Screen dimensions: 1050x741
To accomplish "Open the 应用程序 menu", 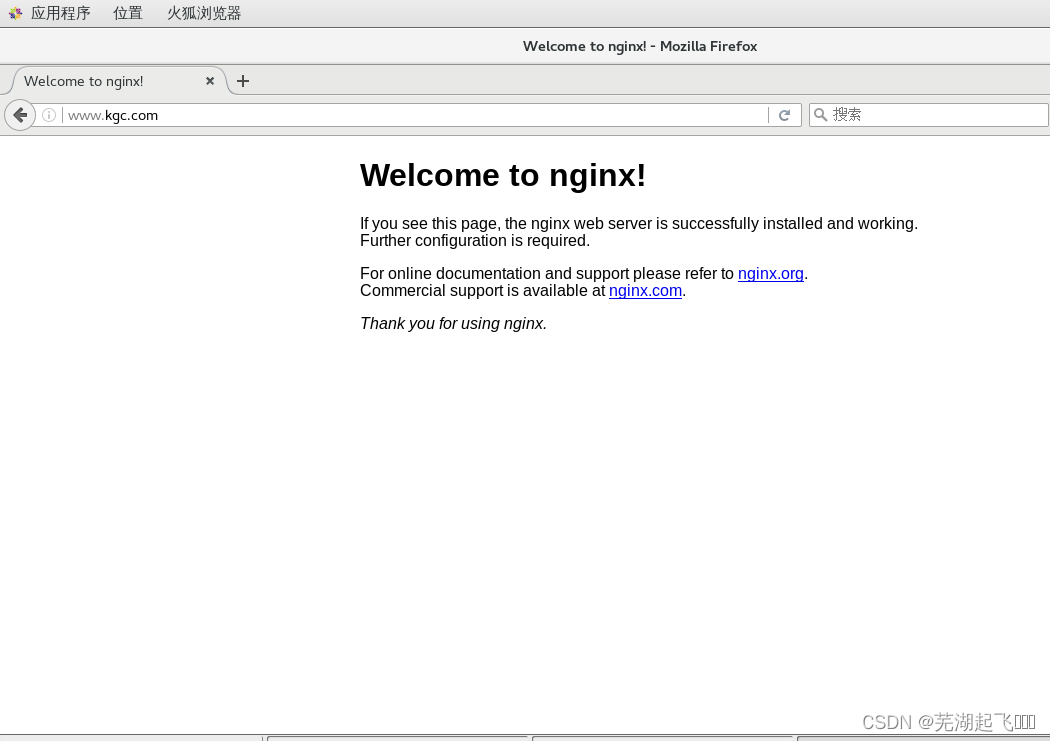I will tap(60, 13).
